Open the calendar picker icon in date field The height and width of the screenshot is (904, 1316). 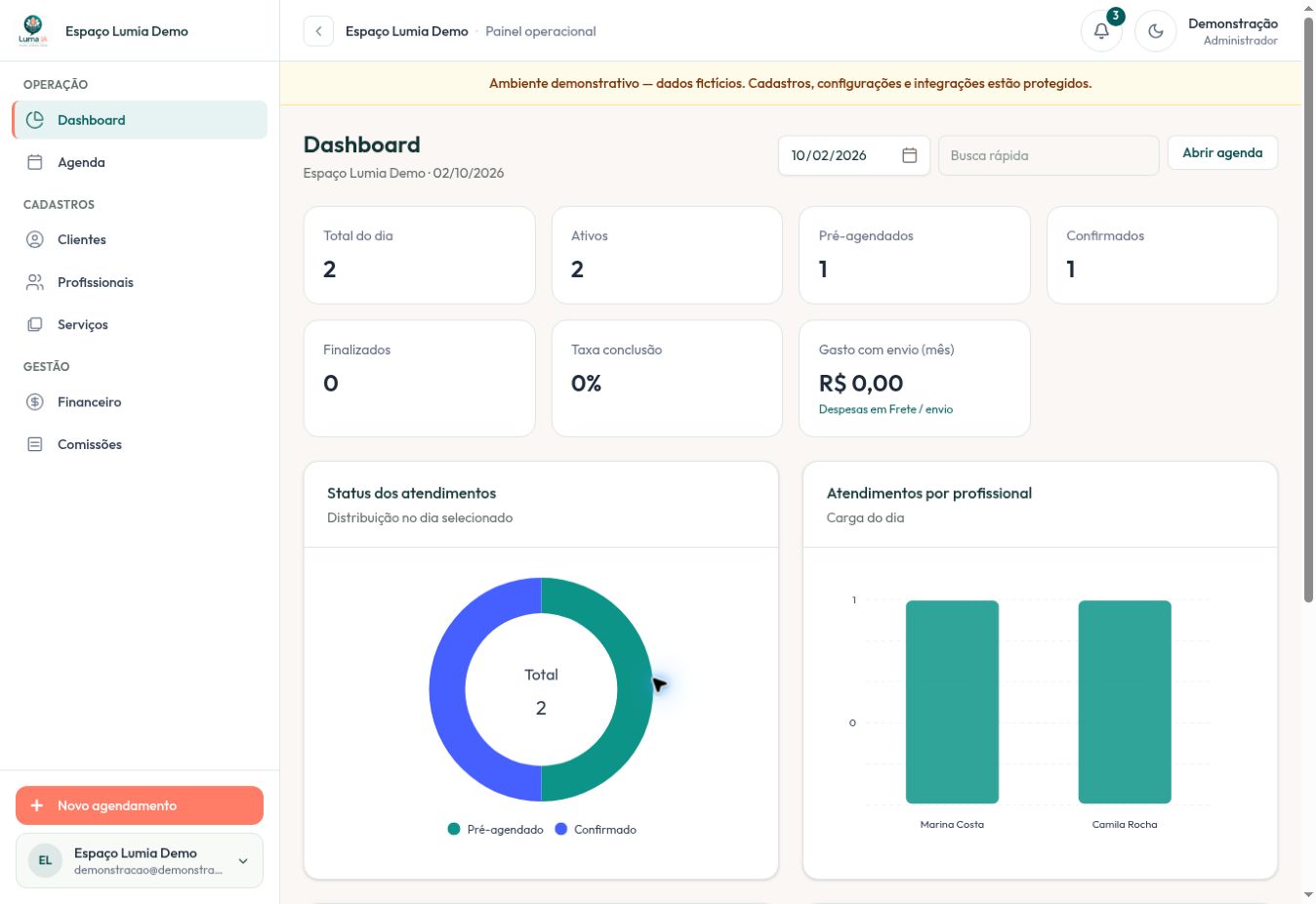click(x=909, y=155)
